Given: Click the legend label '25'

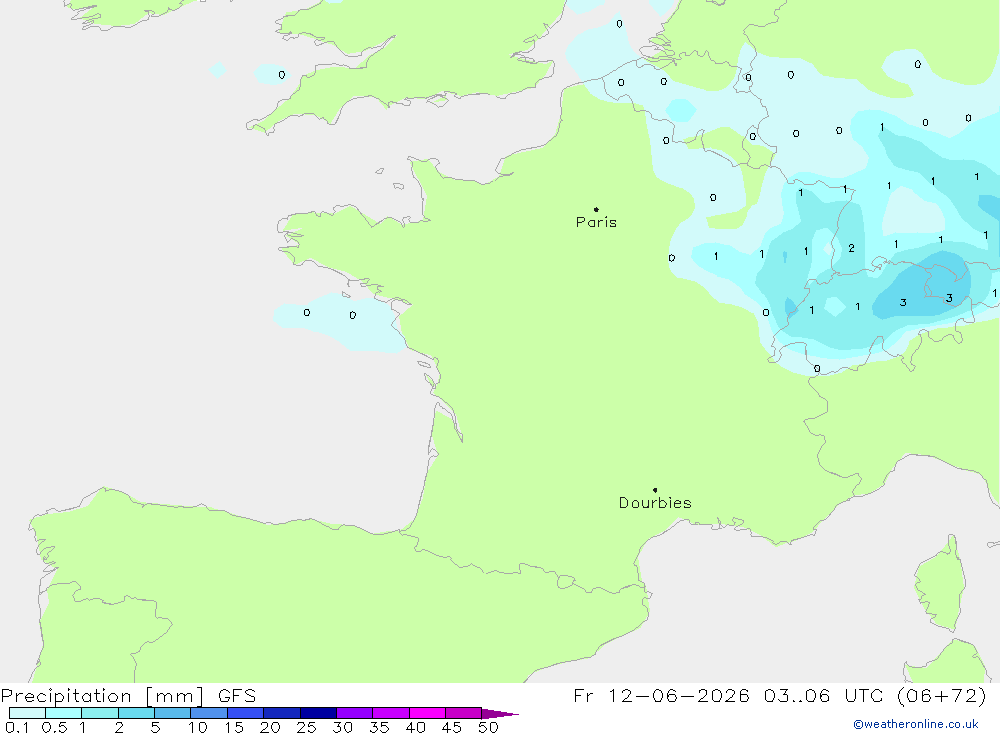Looking at the screenshot, I should [306, 727].
